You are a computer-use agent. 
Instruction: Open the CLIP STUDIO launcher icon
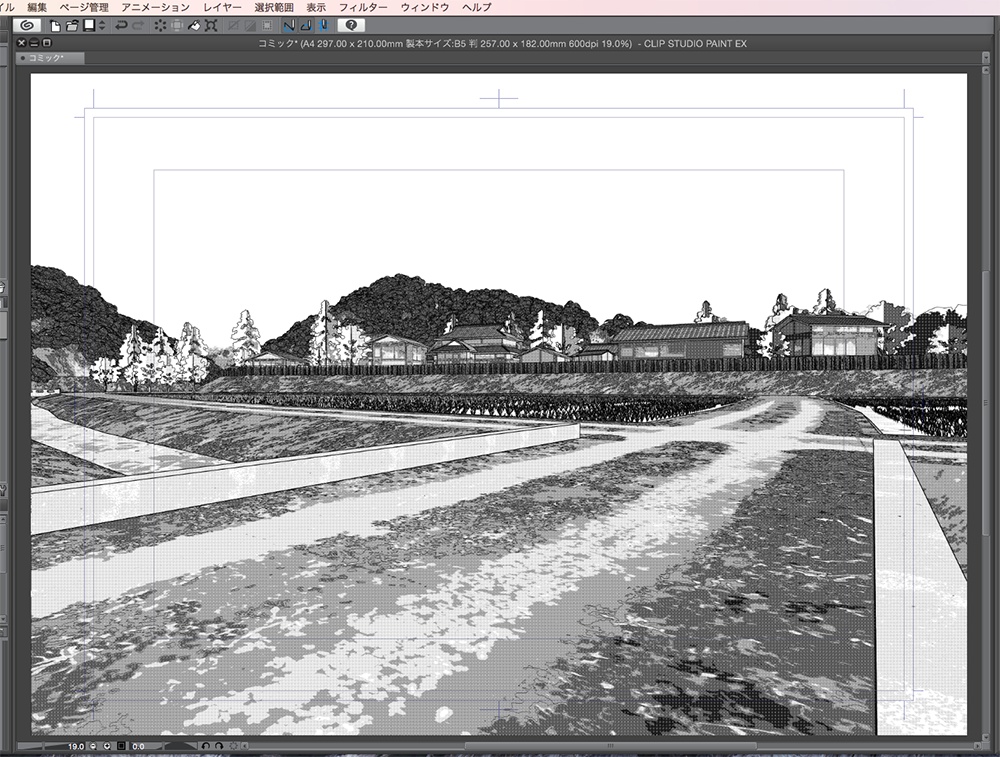click(27, 26)
